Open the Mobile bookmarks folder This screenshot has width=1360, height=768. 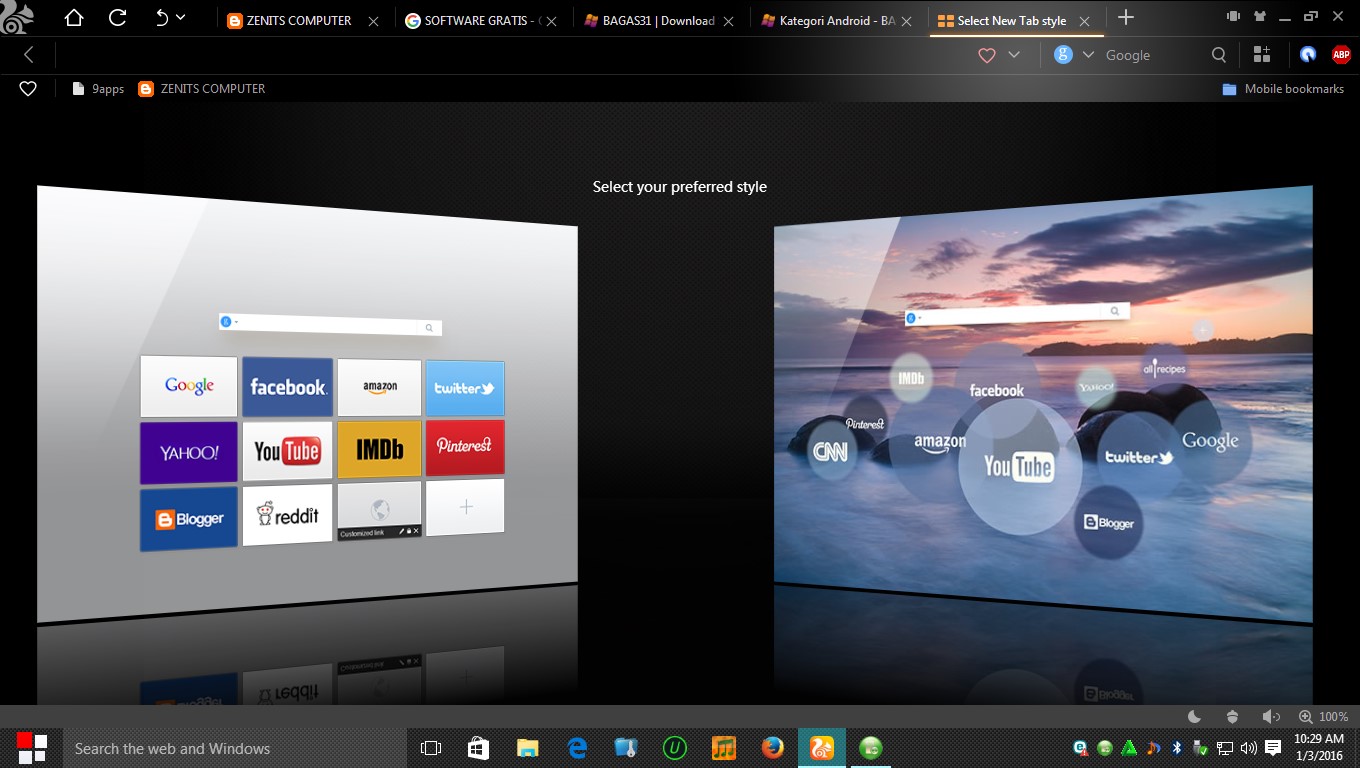pyautogui.click(x=1283, y=89)
